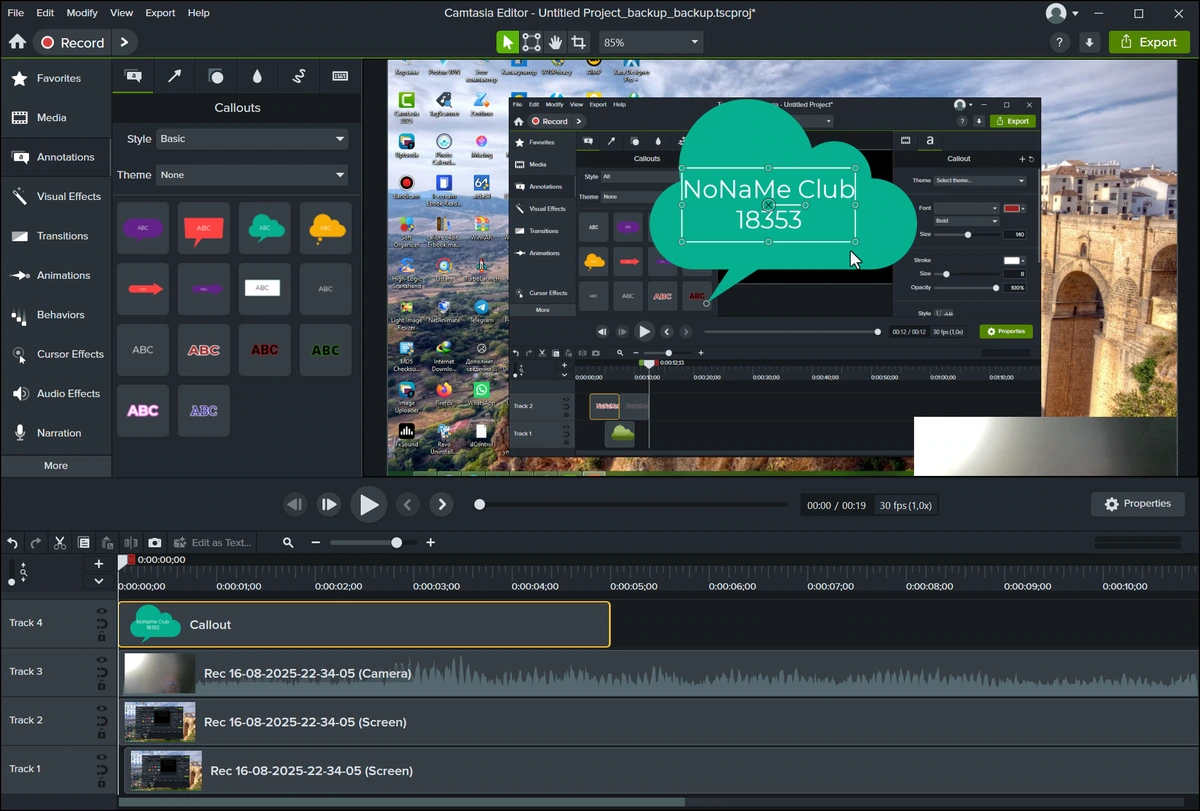This screenshot has width=1200, height=811.
Task: Select the Callouts annotation tab icon
Action: pos(132,76)
